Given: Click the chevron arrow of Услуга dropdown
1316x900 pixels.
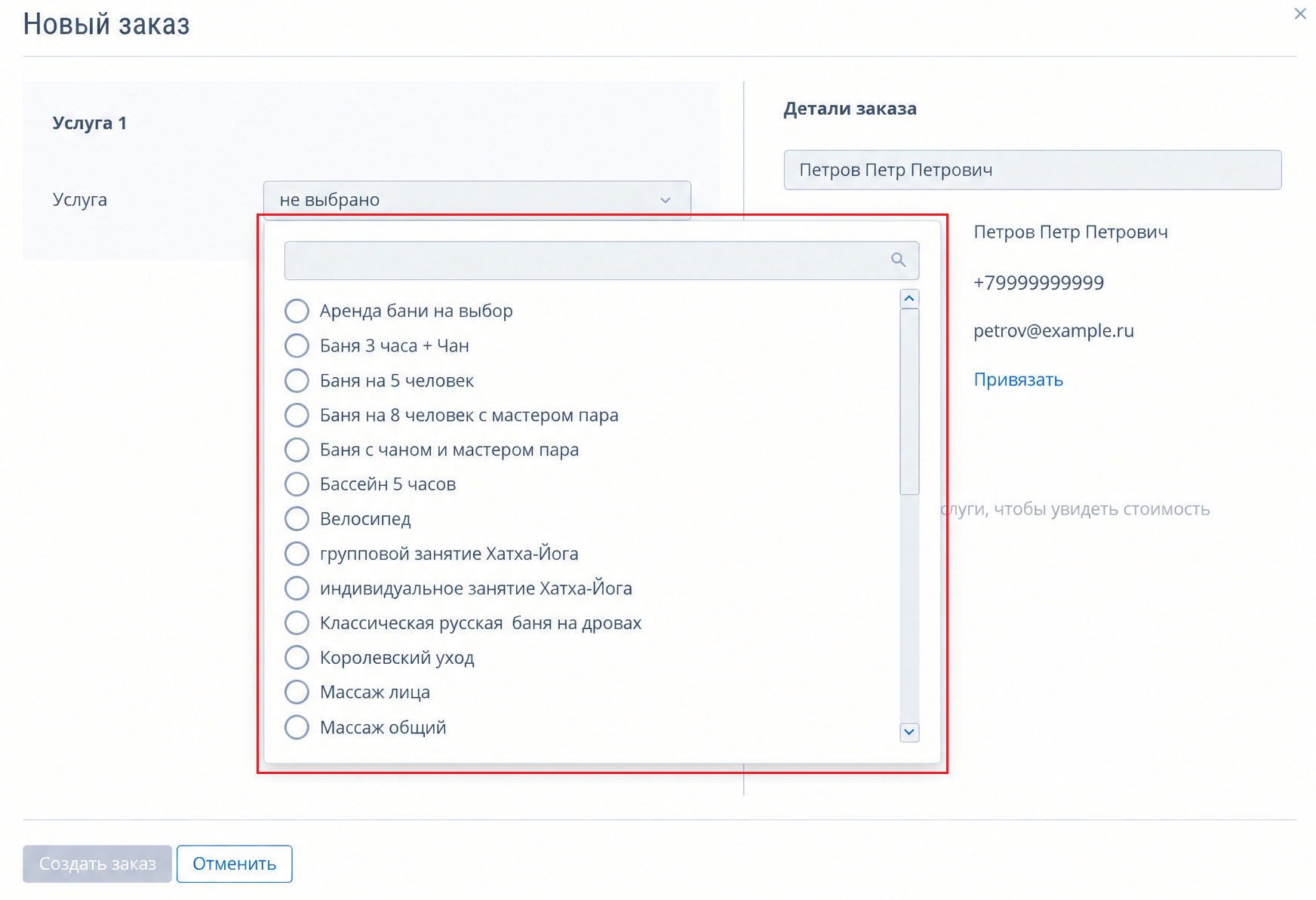Looking at the screenshot, I should (666, 200).
